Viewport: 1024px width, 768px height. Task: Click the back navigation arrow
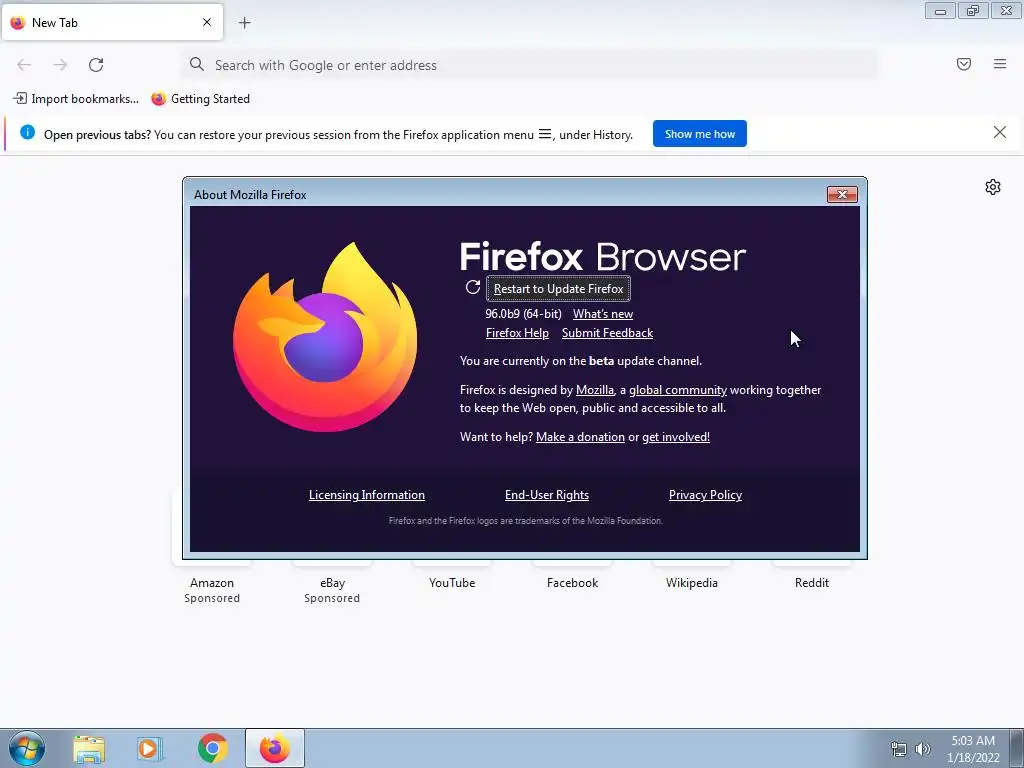[x=24, y=65]
